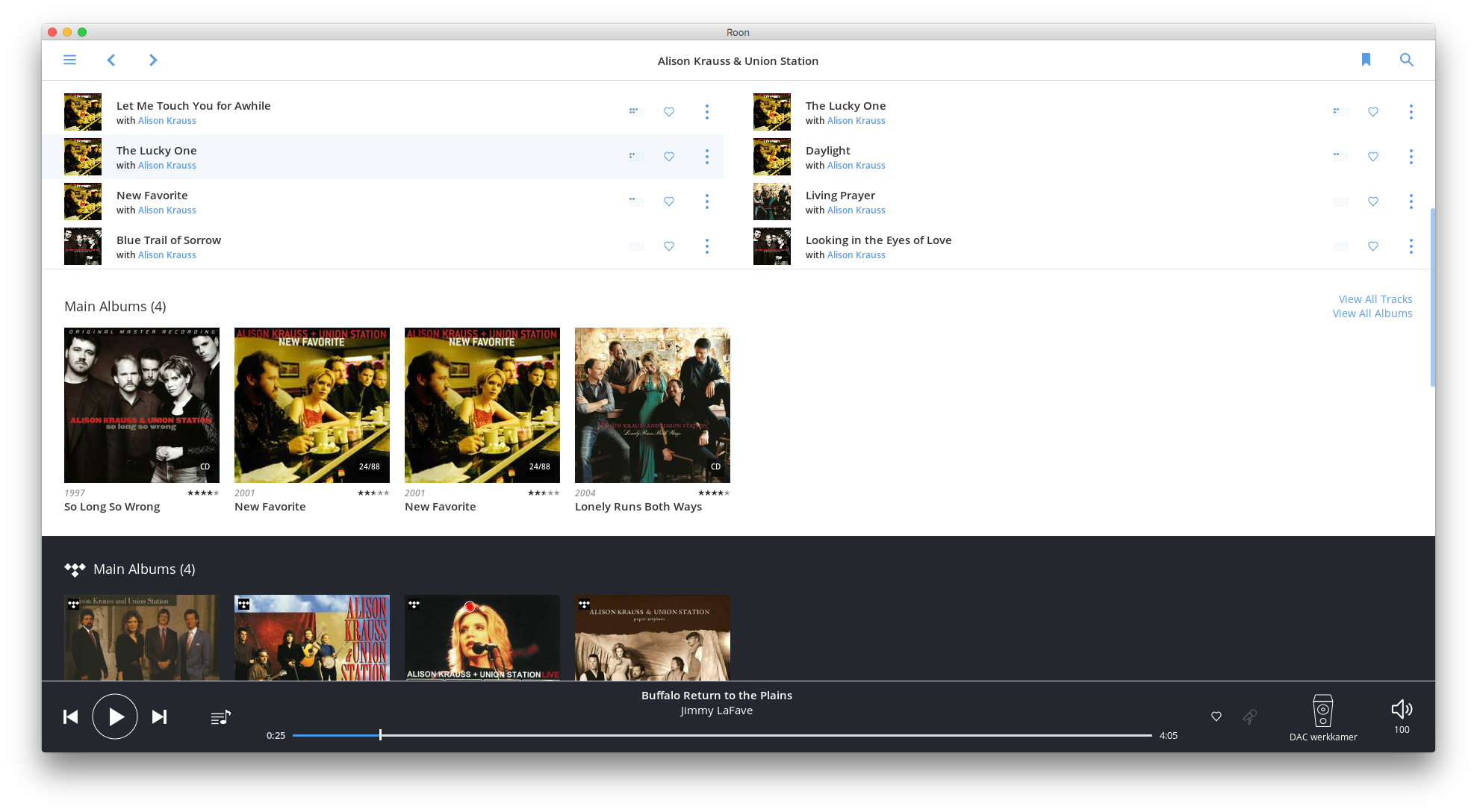Click popularity dots icon for New Favorite track
The image size is (1477, 812).
636,202
